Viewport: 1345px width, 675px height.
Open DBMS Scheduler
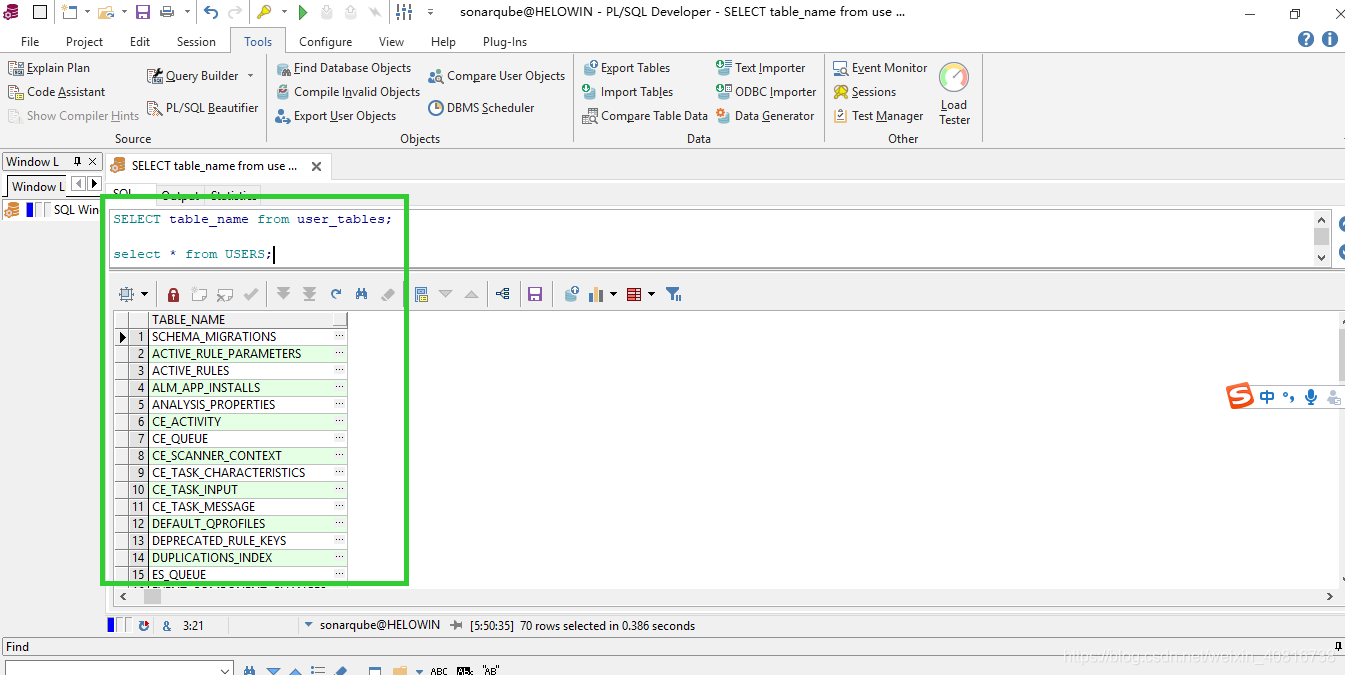pyautogui.click(x=481, y=108)
